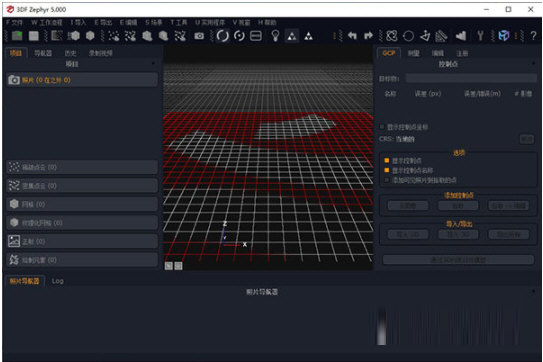Toggle the lightbulb lighting icon
Viewport: 543px width, 362px height.
click(x=275, y=36)
